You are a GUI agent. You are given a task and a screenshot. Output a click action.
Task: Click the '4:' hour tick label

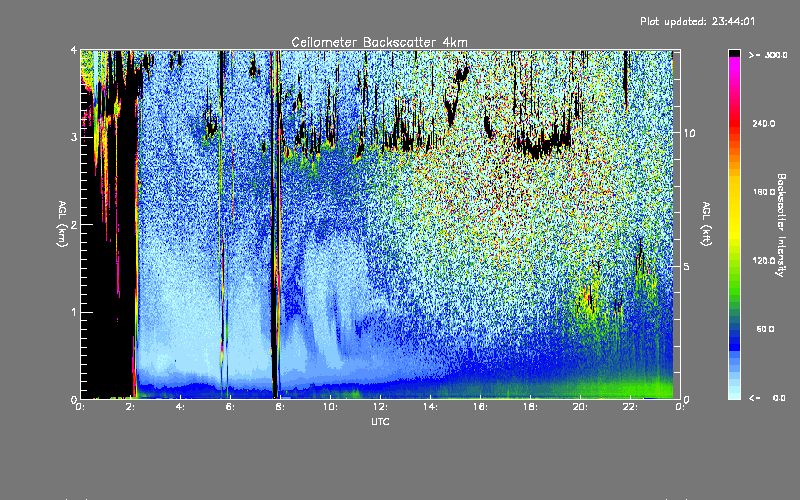[x=181, y=407]
